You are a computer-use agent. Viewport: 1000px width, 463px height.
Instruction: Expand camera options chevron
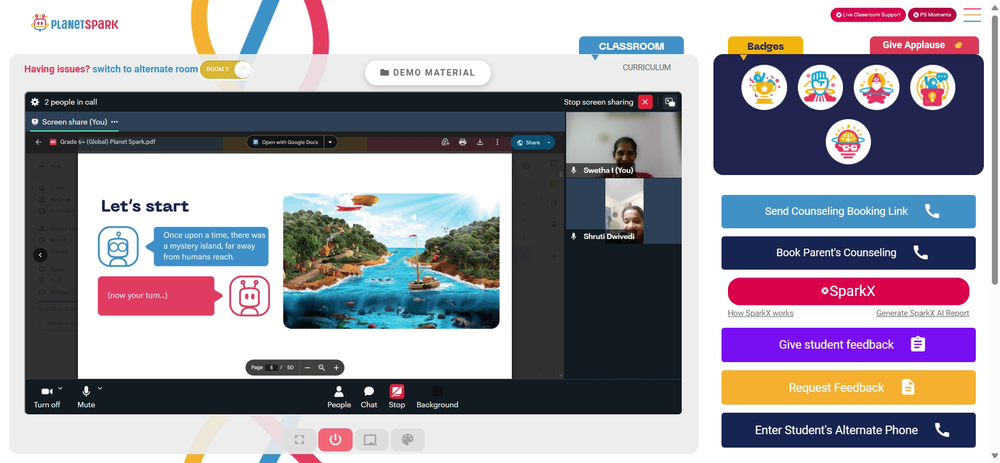61,388
